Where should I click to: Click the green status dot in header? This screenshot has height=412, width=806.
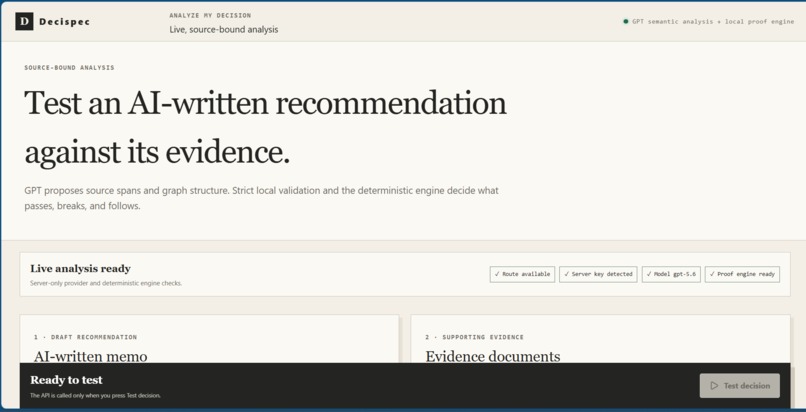[626, 22]
